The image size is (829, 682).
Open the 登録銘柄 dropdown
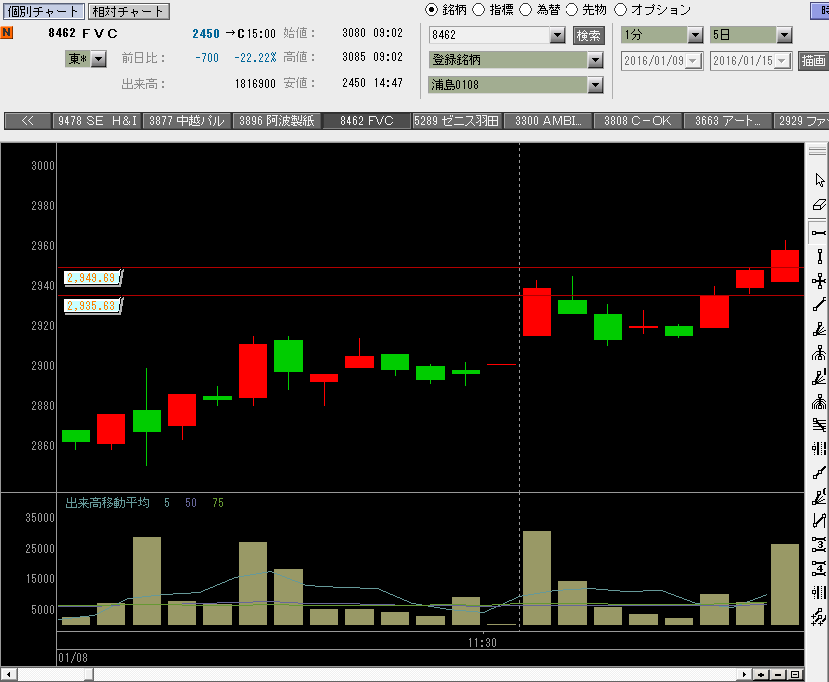595,60
